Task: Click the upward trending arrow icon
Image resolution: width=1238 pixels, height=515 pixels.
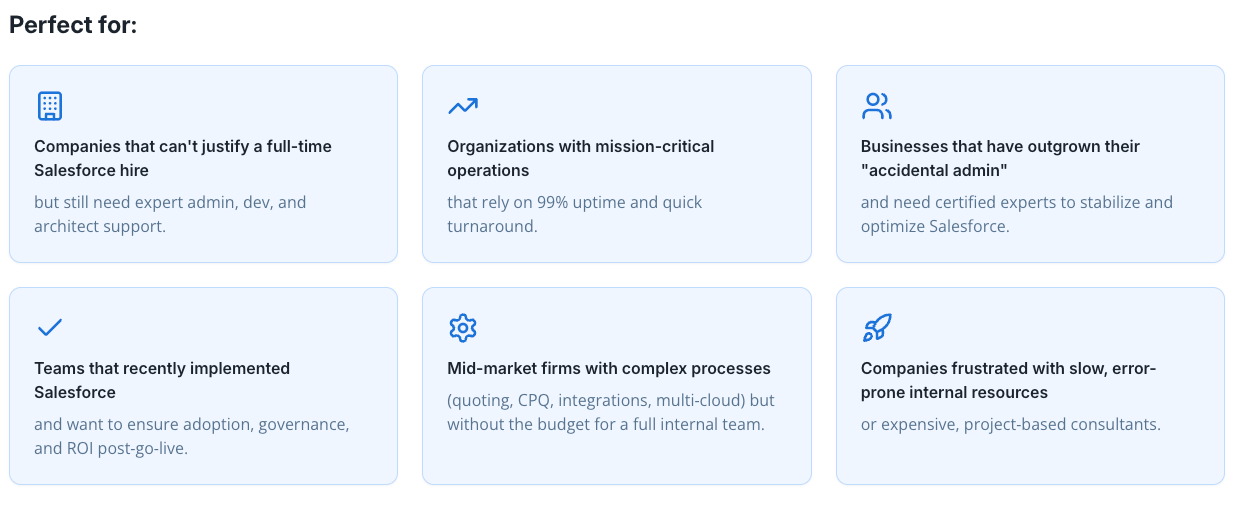Action: [x=463, y=105]
